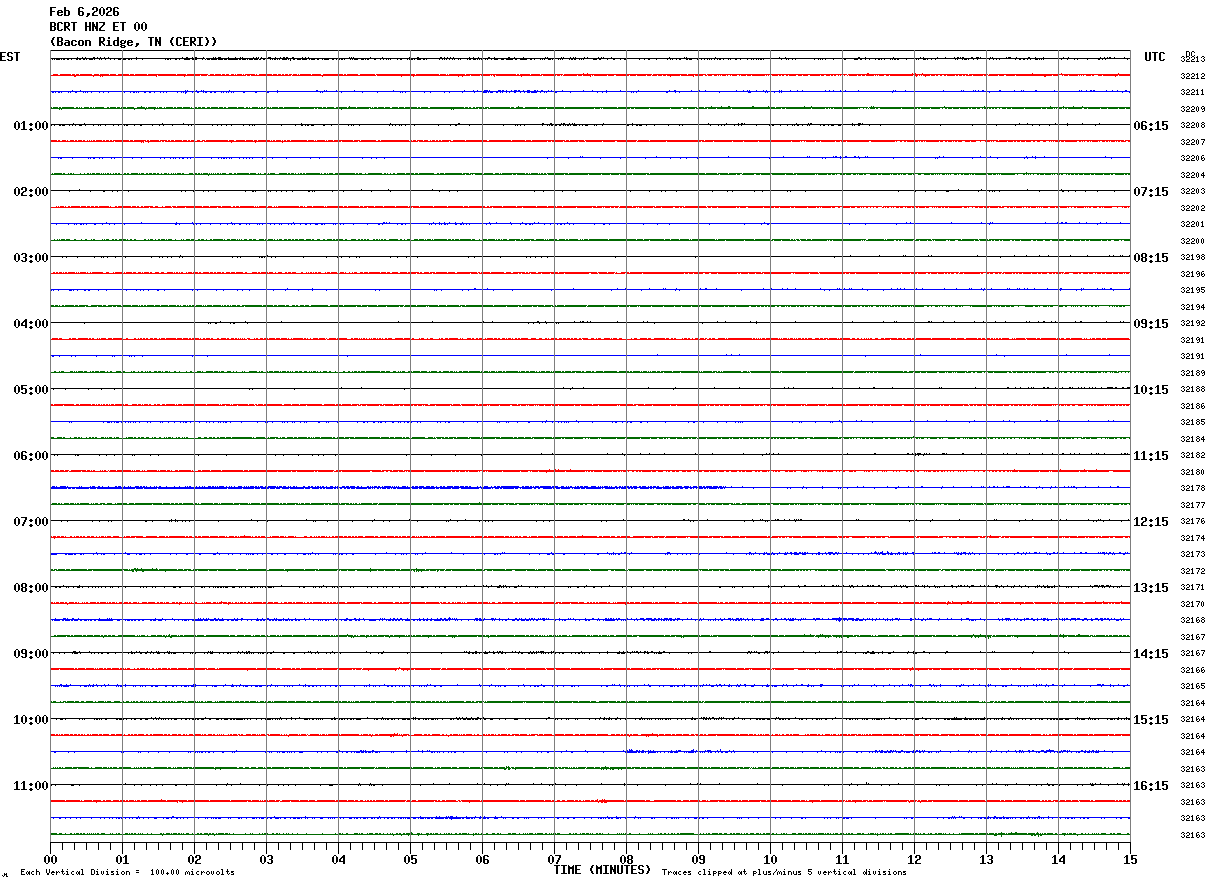Click the Bacon Ridge, TN (CERI) title
Viewport: 1210px width, 886px height.
coord(133,42)
